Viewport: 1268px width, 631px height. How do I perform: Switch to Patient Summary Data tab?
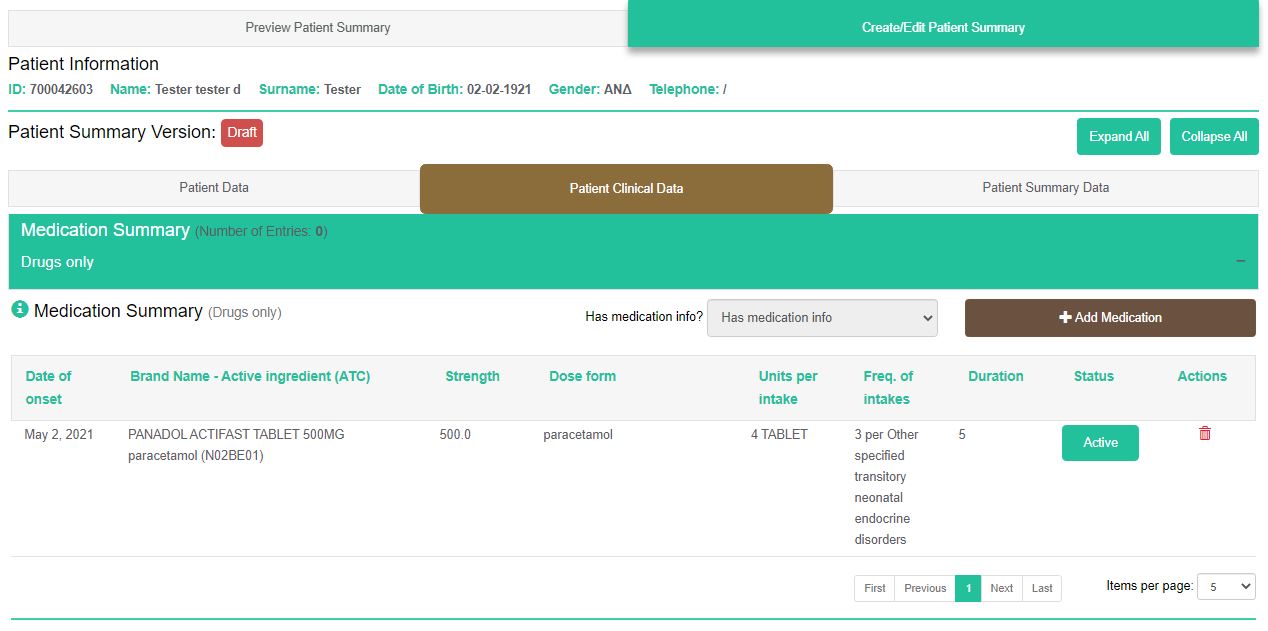coord(1045,188)
